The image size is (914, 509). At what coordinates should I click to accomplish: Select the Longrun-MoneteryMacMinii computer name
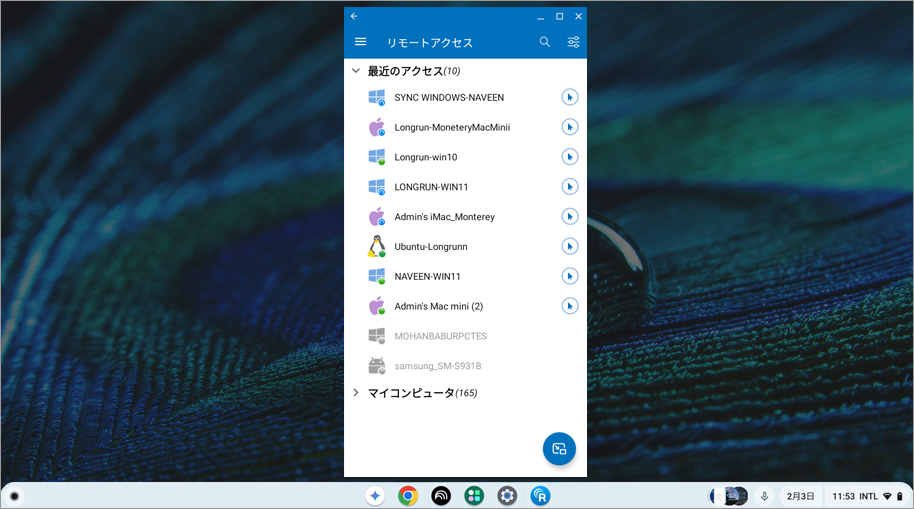coord(452,127)
